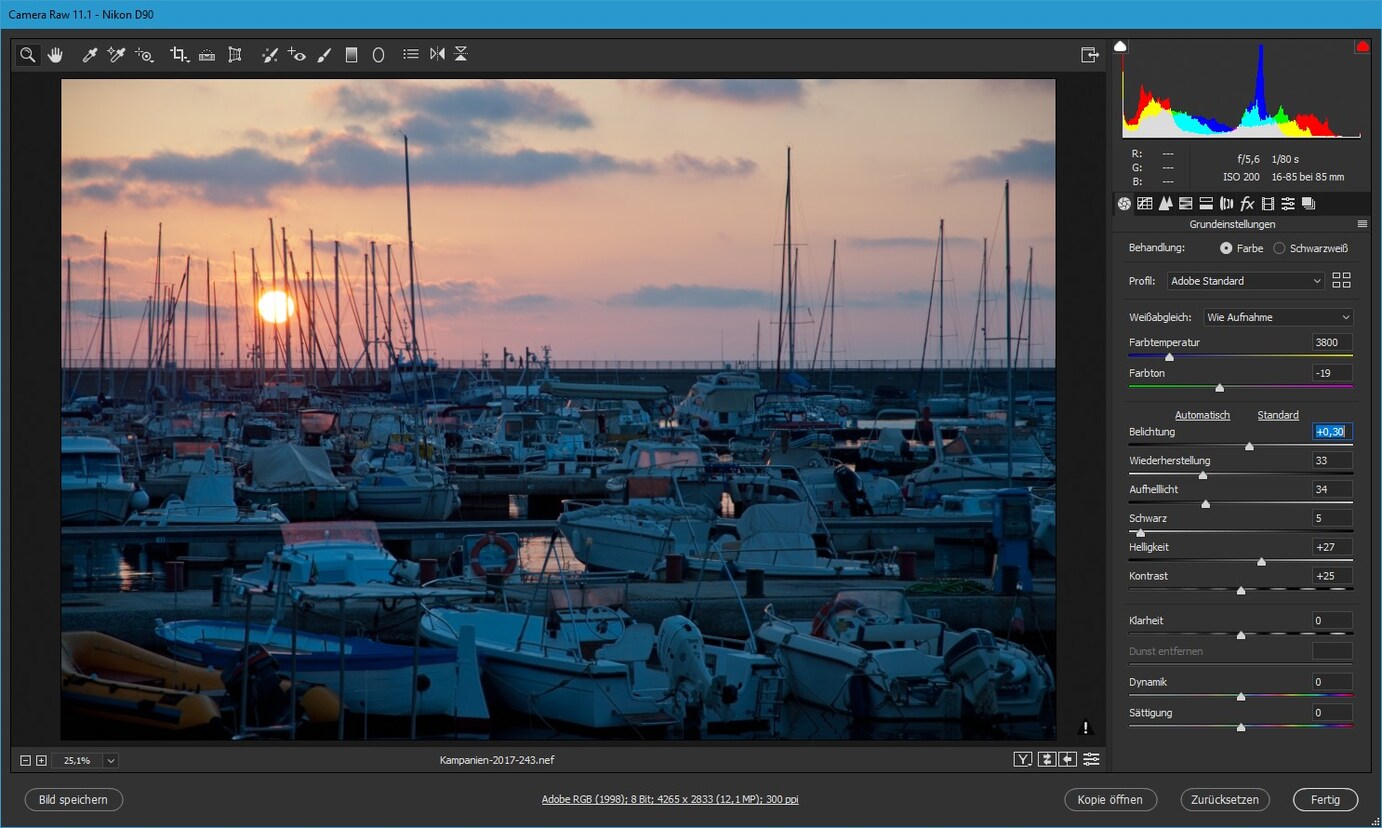Switch to the Gradationskurve panel tab

click(1145, 203)
